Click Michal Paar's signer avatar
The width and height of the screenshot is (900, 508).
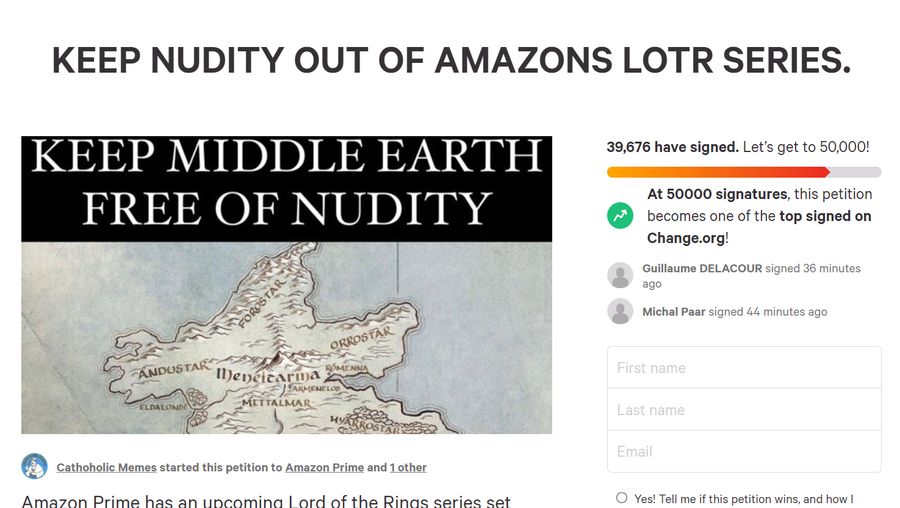coord(620,311)
